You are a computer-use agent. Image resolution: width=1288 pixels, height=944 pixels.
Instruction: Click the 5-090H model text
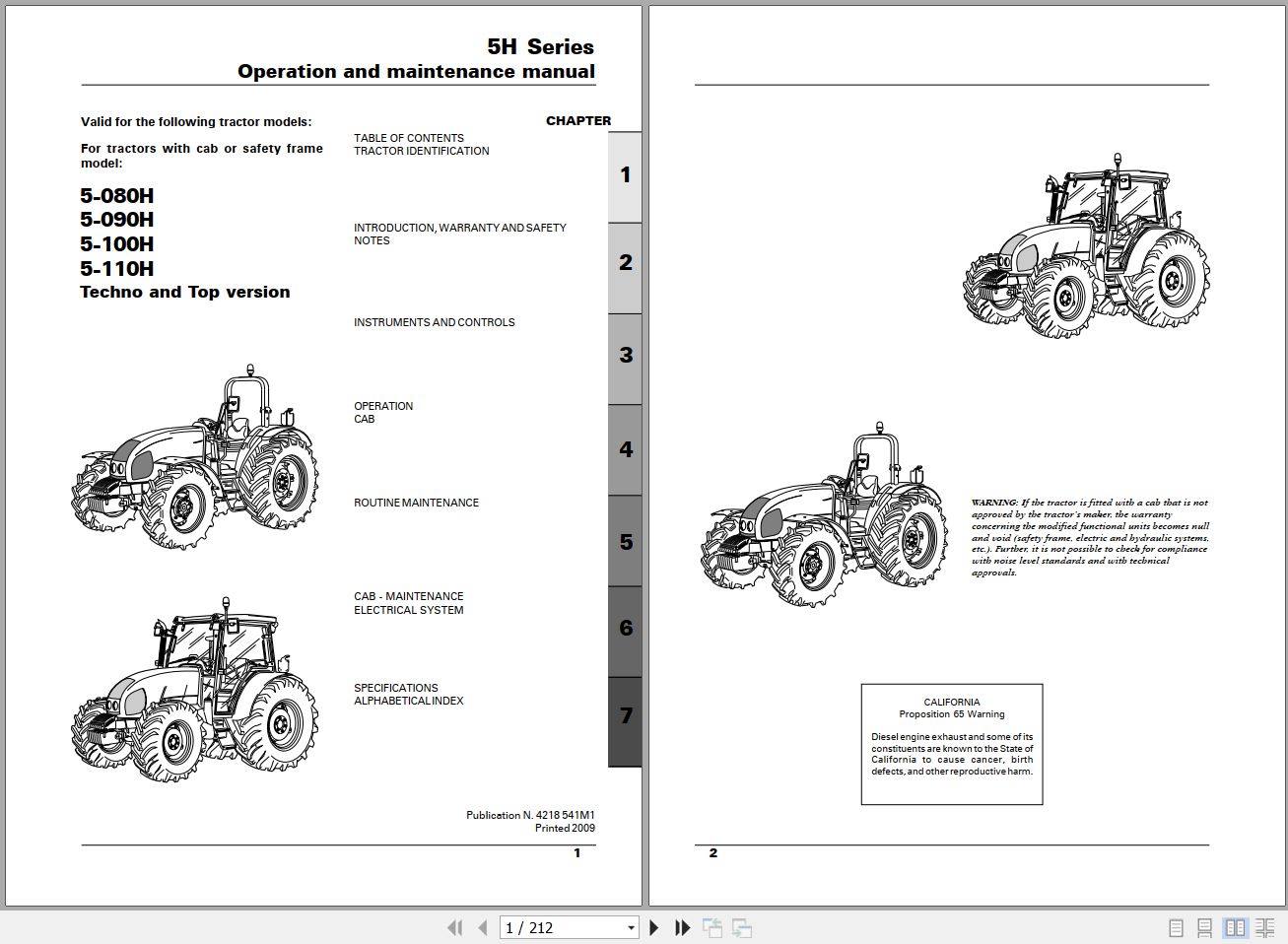click(x=117, y=220)
